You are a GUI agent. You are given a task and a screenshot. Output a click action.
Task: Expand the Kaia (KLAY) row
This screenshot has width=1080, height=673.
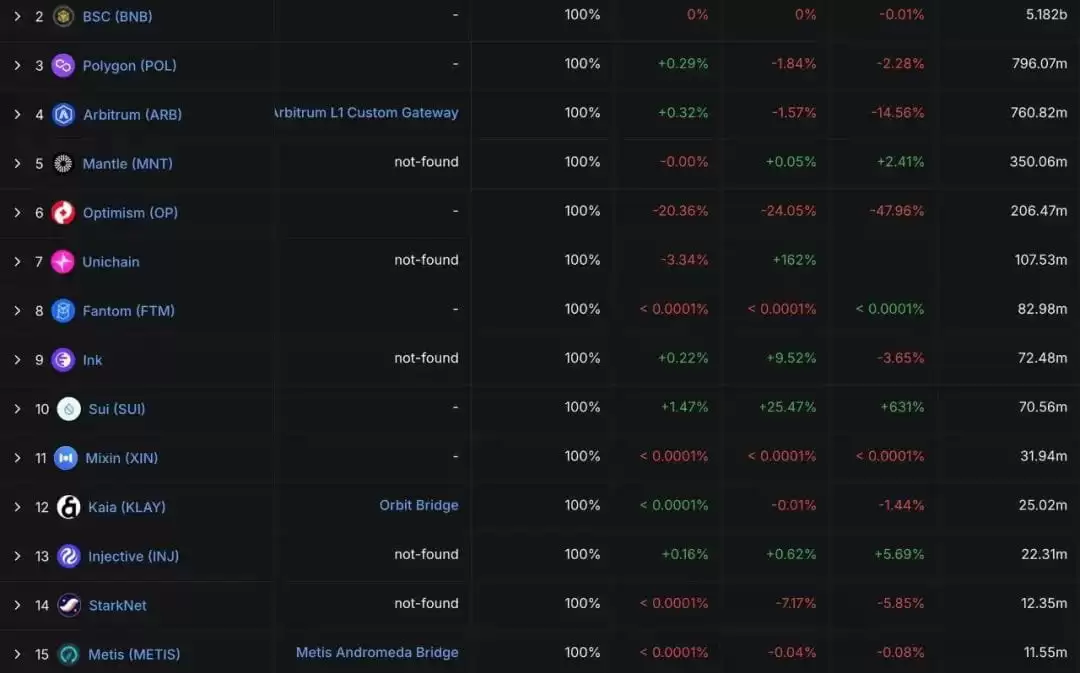17,507
